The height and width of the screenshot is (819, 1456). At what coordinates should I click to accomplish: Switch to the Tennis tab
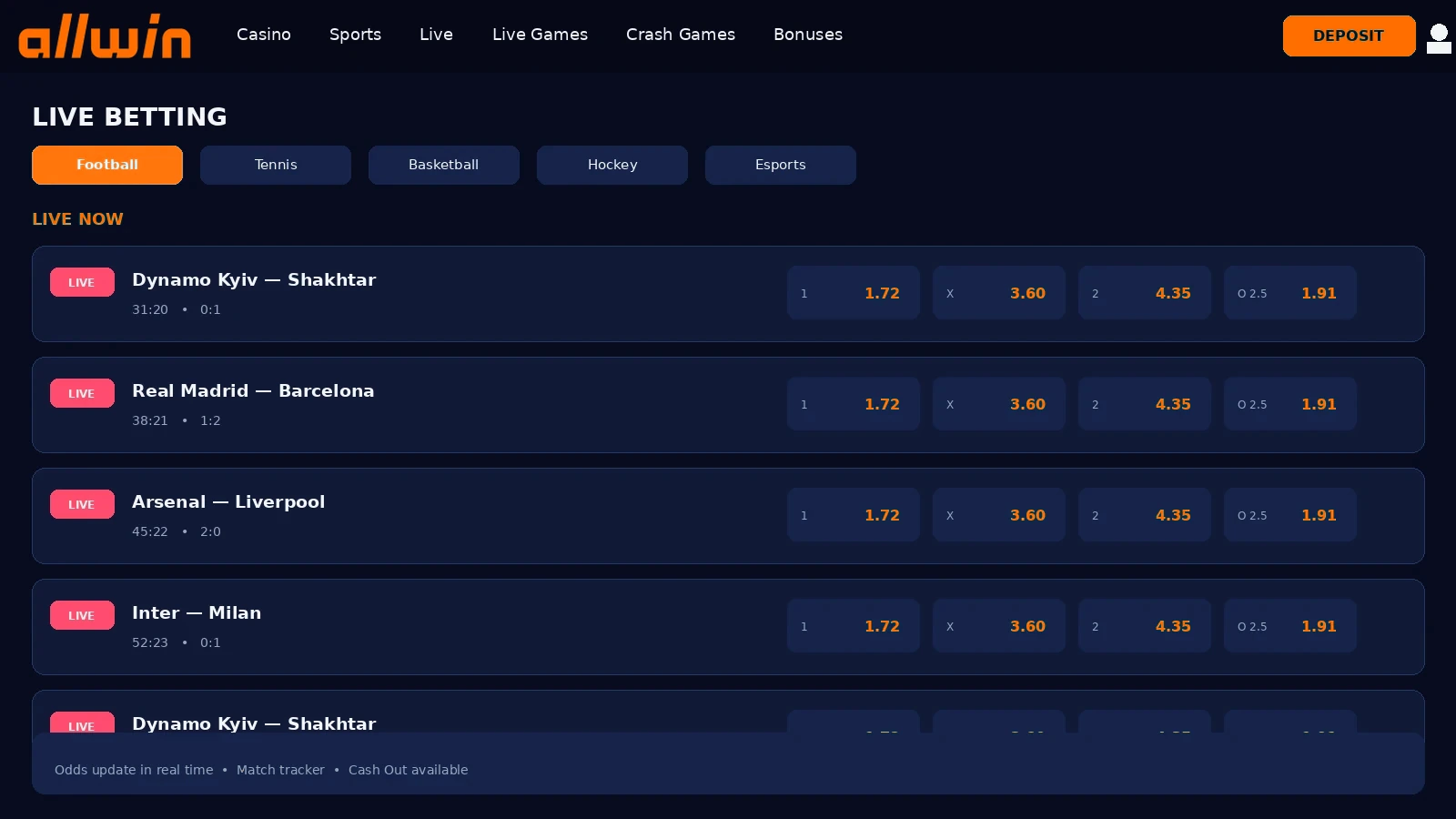[x=276, y=165]
